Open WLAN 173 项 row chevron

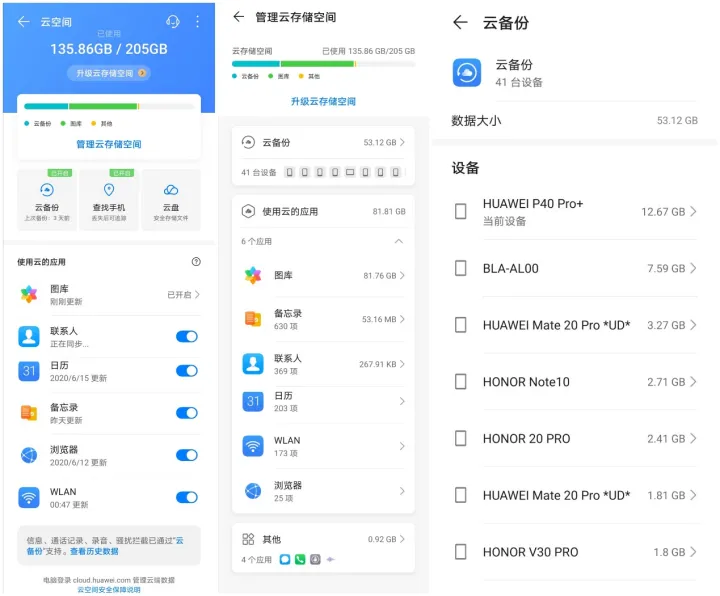[x=402, y=446]
